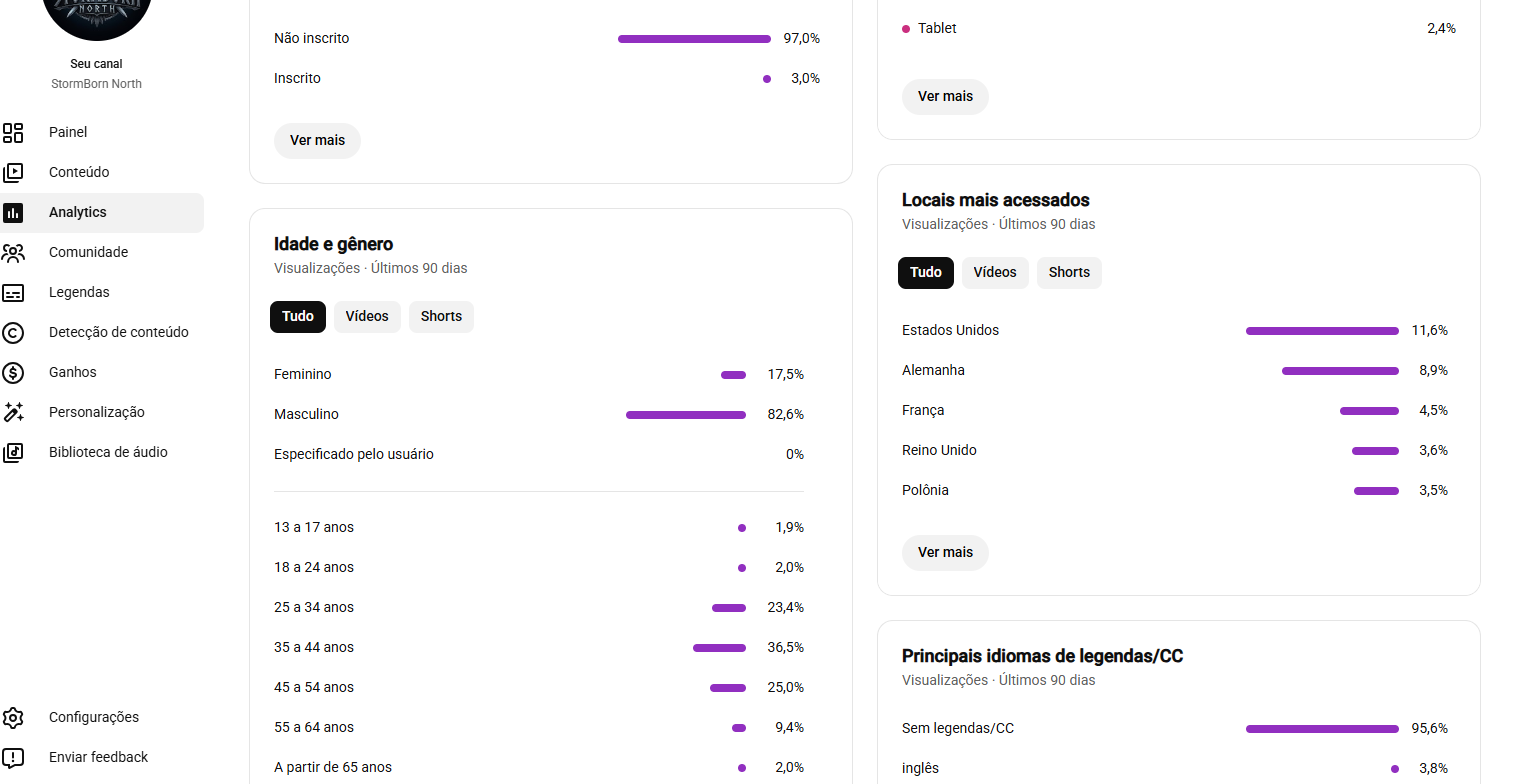Image resolution: width=1520 pixels, height=784 pixels.
Task: Open the Personalização magic wand icon
Action: pos(13,412)
